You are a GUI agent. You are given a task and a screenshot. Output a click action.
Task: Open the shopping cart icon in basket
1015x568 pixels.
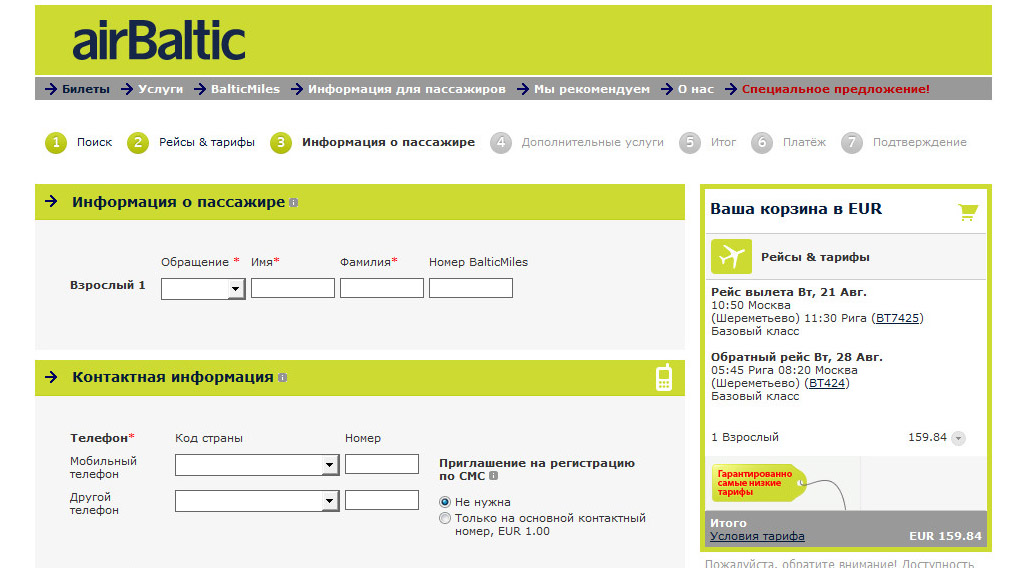[968, 211]
